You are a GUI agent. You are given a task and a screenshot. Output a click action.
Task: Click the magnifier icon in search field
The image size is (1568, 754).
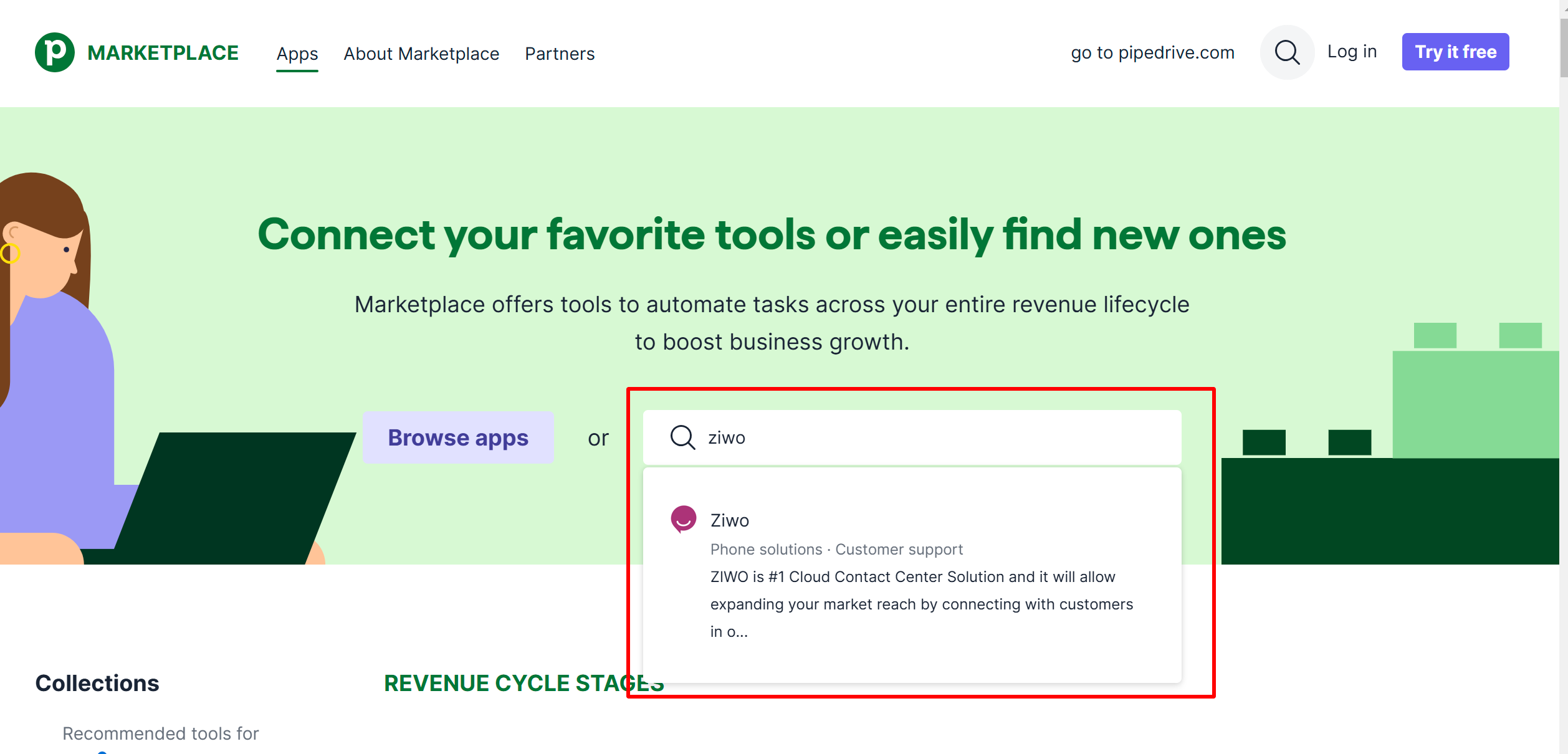[x=682, y=437]
